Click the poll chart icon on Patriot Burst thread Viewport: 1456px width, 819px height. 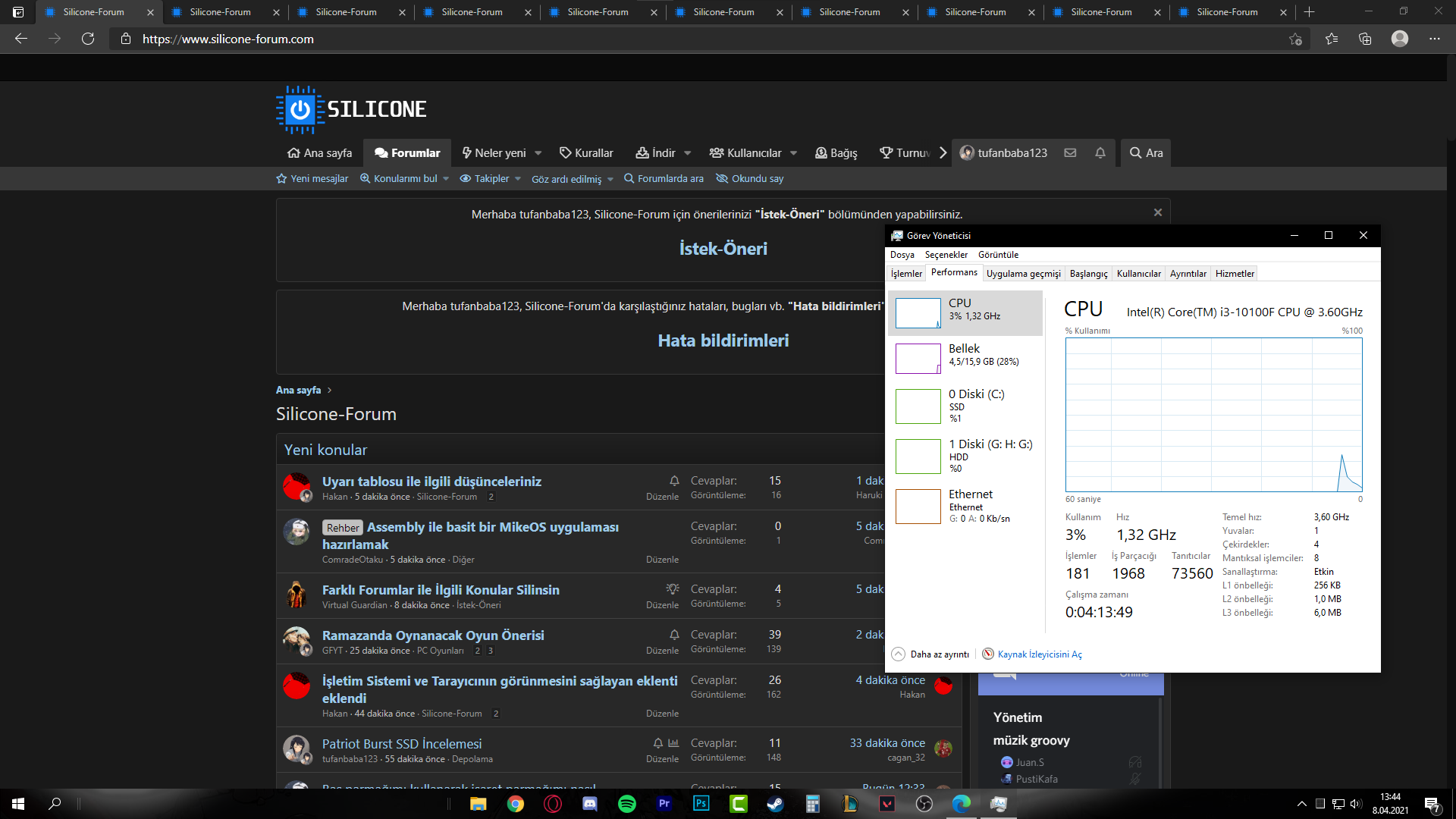pos(673,743)
